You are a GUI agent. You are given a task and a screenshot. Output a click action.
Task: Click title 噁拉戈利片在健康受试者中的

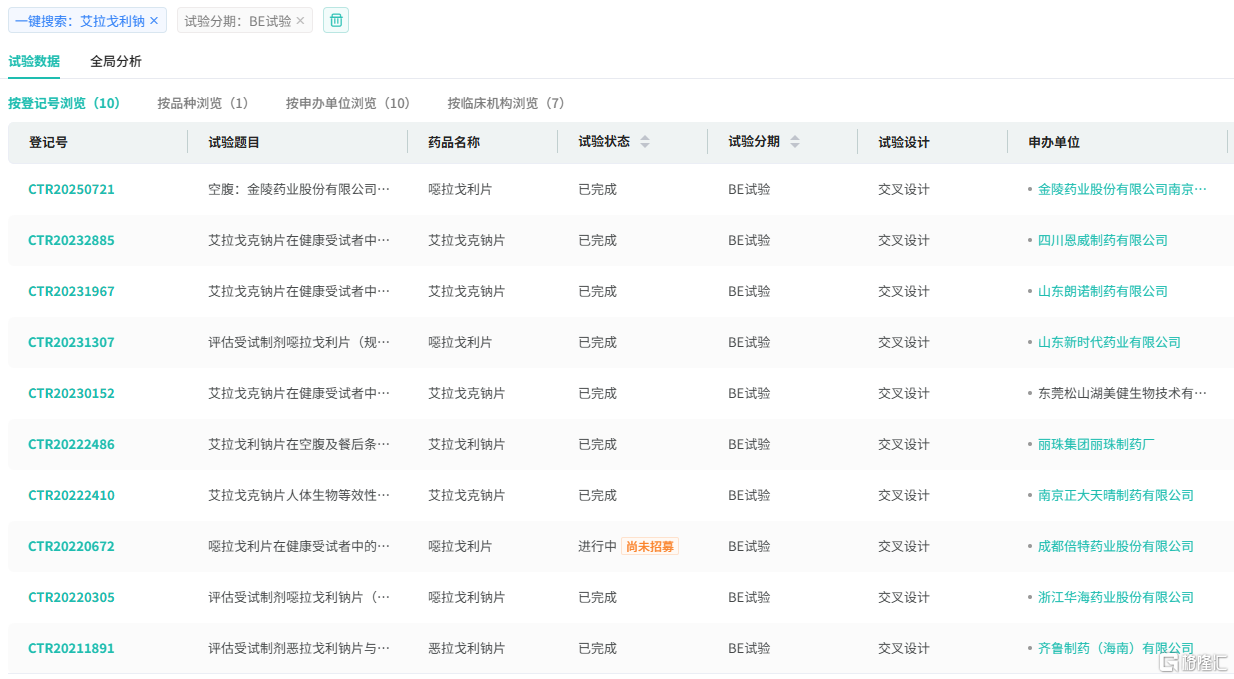pyautogui.click(x=299, y=546)
